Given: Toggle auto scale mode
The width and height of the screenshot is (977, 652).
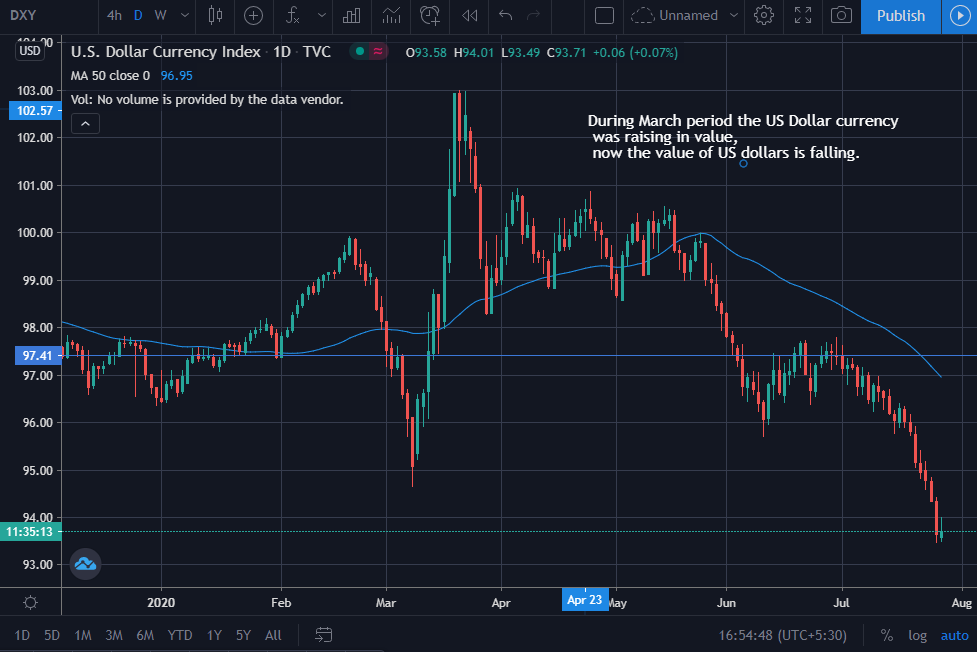Looking at the screenshot, I should [955, 635].
